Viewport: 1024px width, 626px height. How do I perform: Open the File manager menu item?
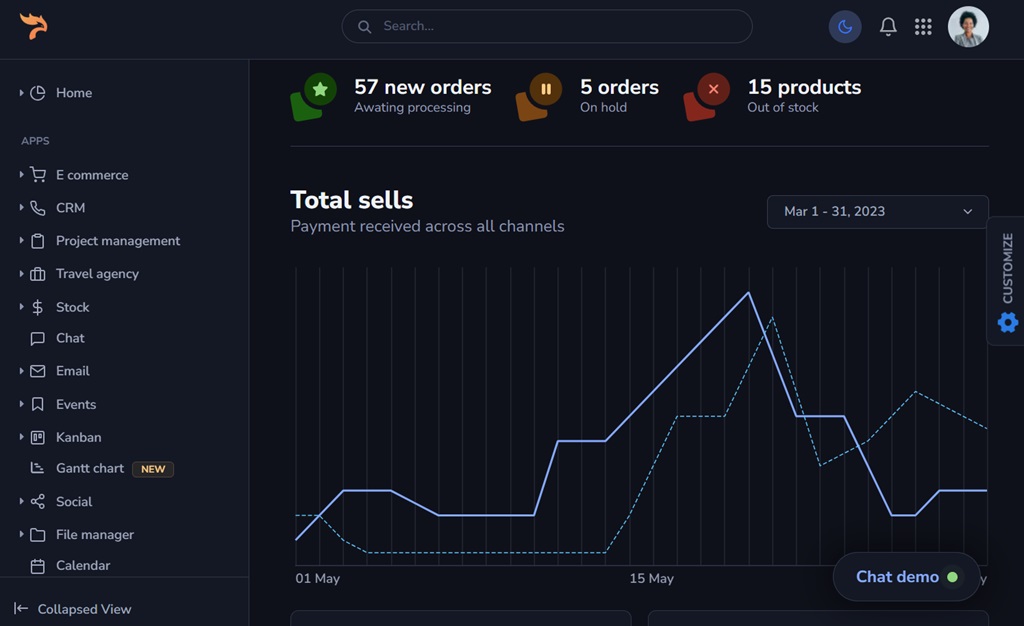point(94,535)
